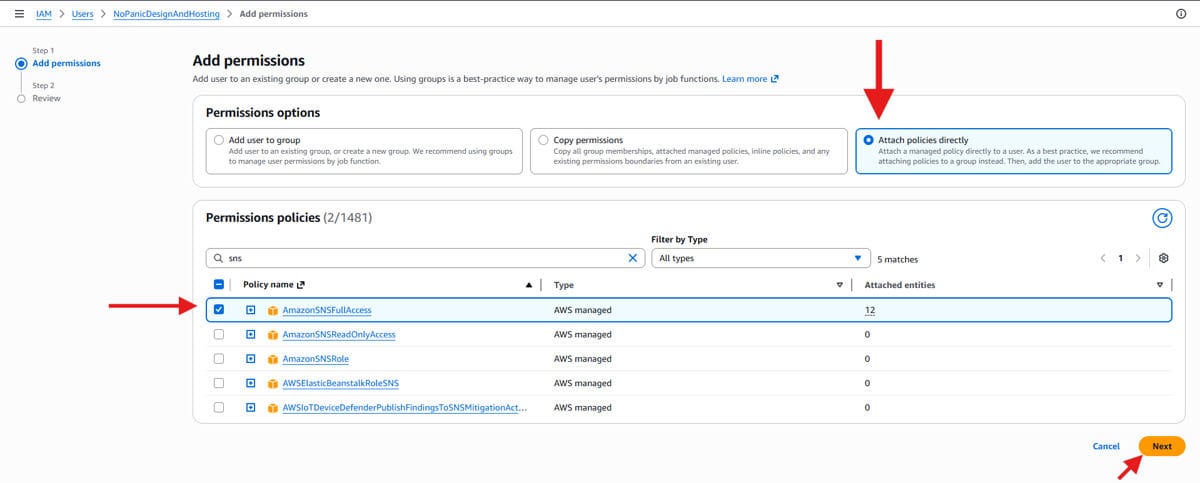Select the Add user to group option
Image resolution: width=1200 pixels, height=483 pixels.
[219, 140]
